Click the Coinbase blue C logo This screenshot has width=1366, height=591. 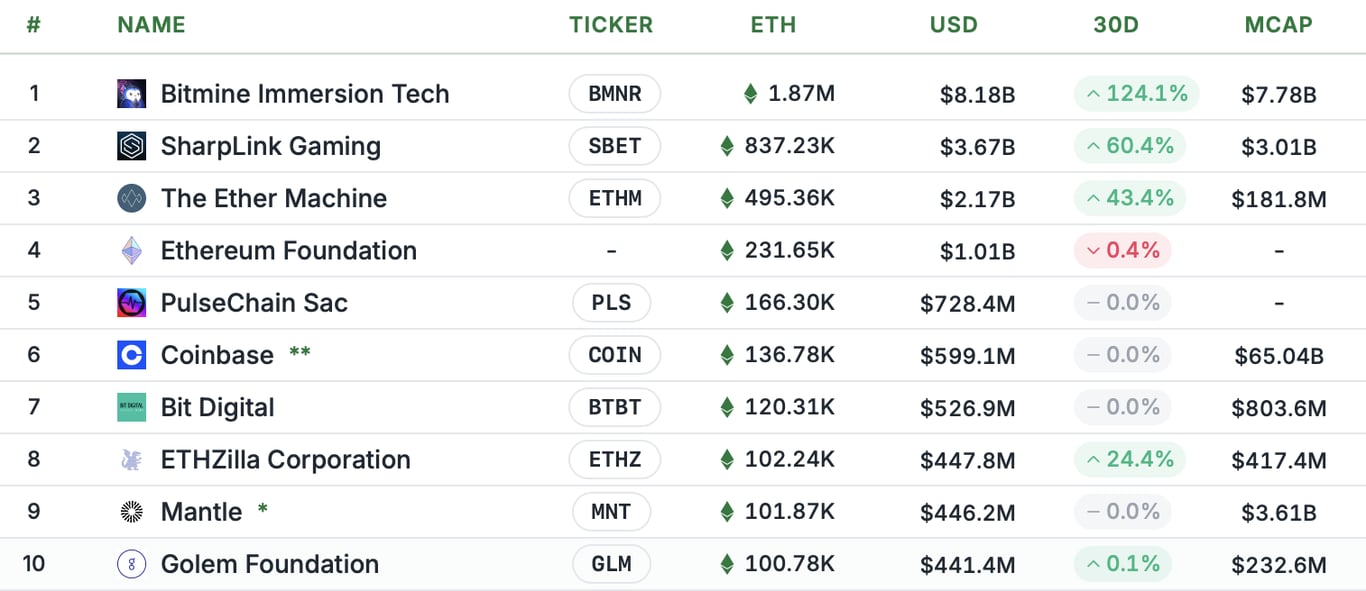coord(131,355)
